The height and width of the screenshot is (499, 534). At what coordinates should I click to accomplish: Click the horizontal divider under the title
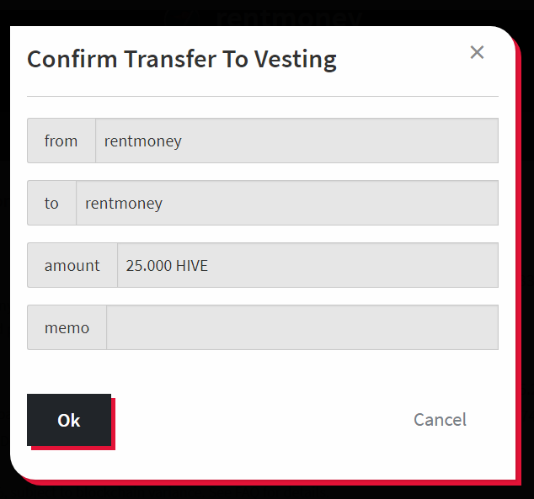263,96
